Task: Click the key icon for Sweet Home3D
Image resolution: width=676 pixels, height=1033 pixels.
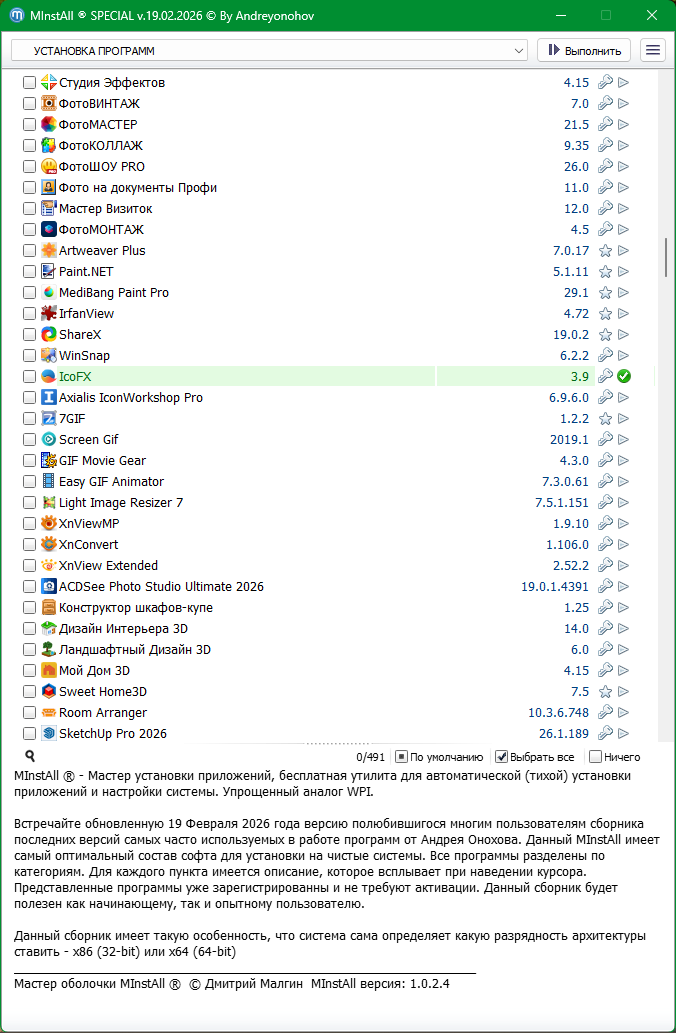Action: click(x=605, y=692)
